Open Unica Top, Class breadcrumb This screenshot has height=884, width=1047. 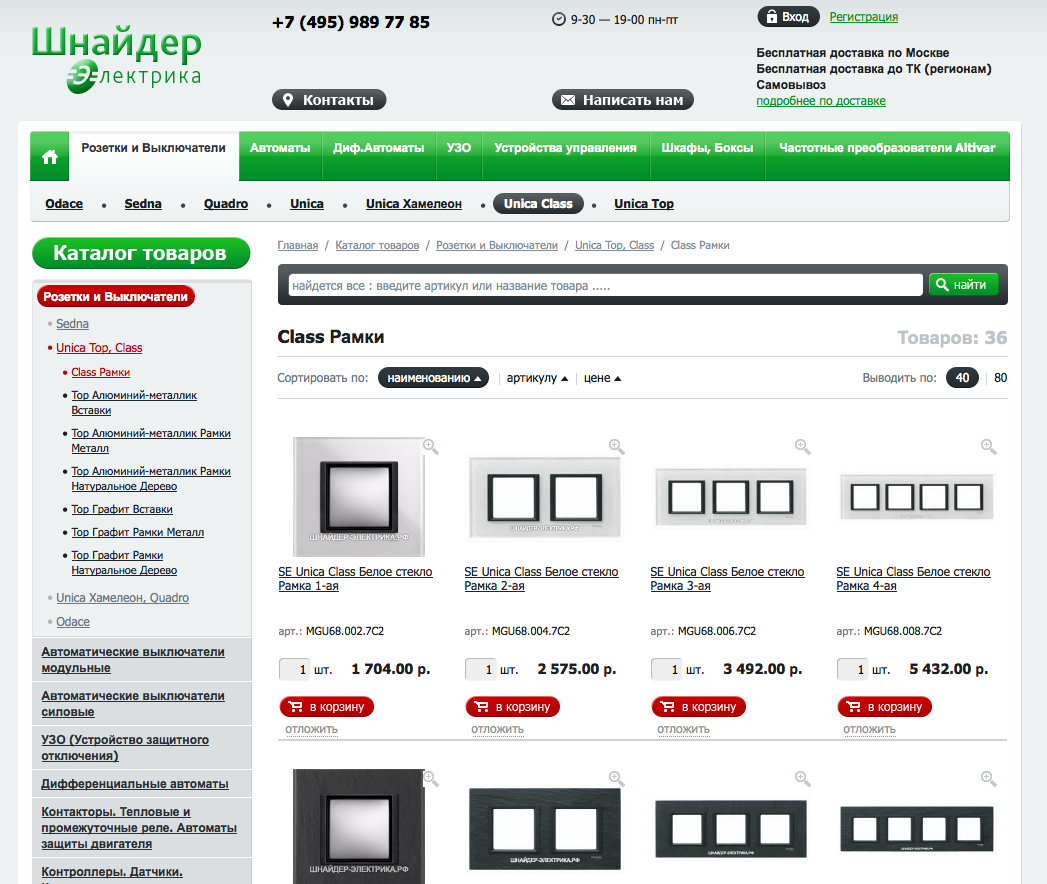point(614,245)
